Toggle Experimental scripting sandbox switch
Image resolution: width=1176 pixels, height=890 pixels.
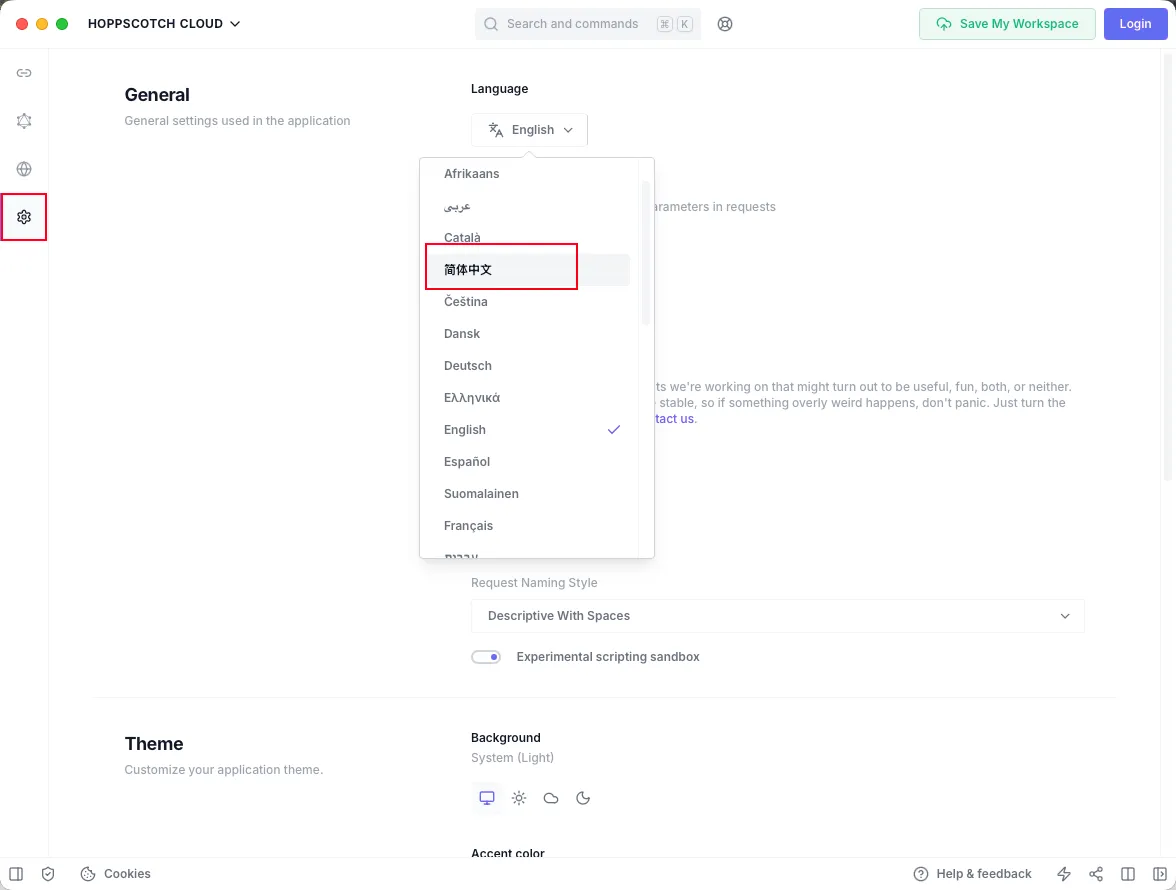pos(486,657)
